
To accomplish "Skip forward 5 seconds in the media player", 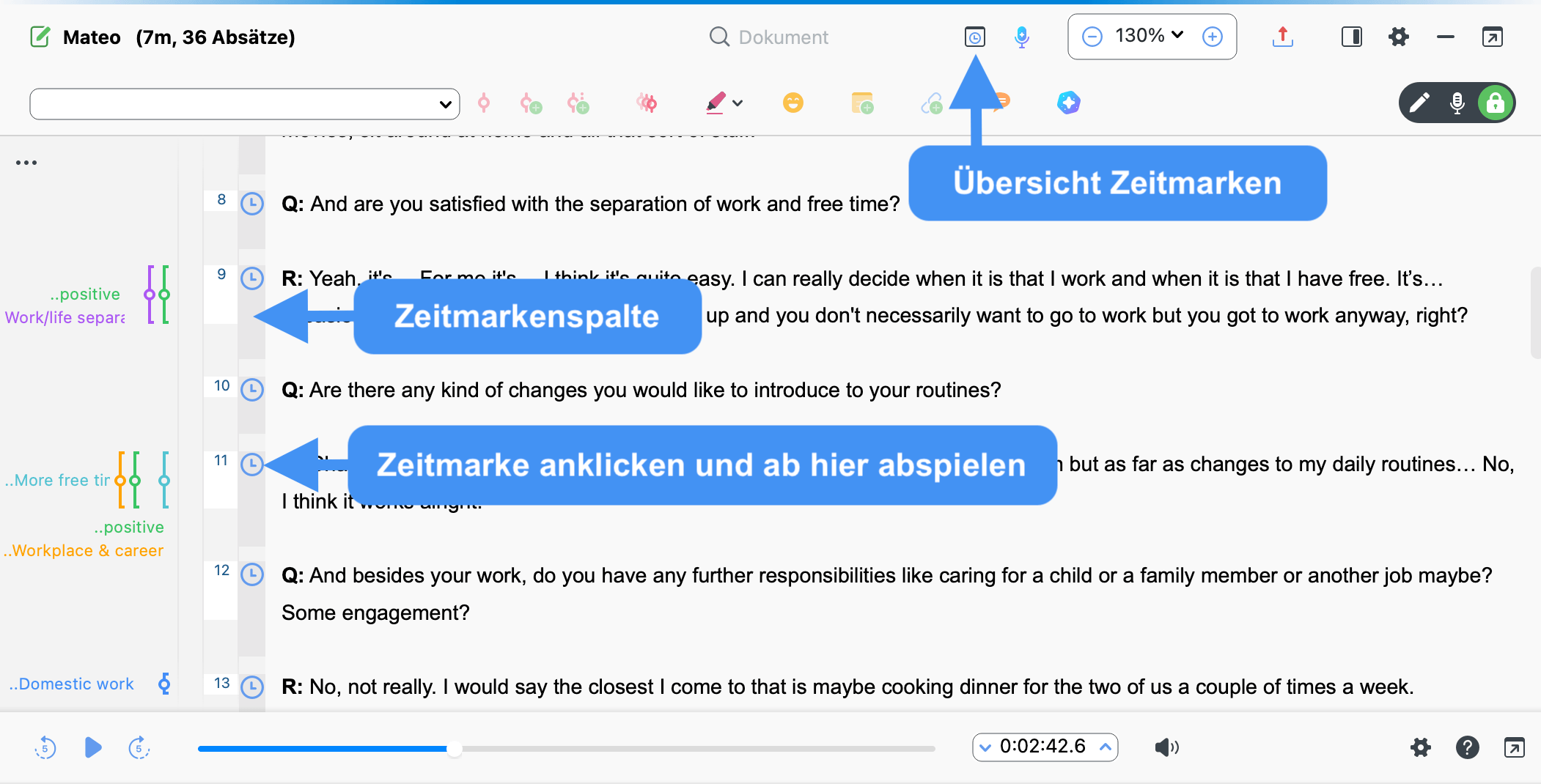I will pyautogui.click(x=139, y=747).
